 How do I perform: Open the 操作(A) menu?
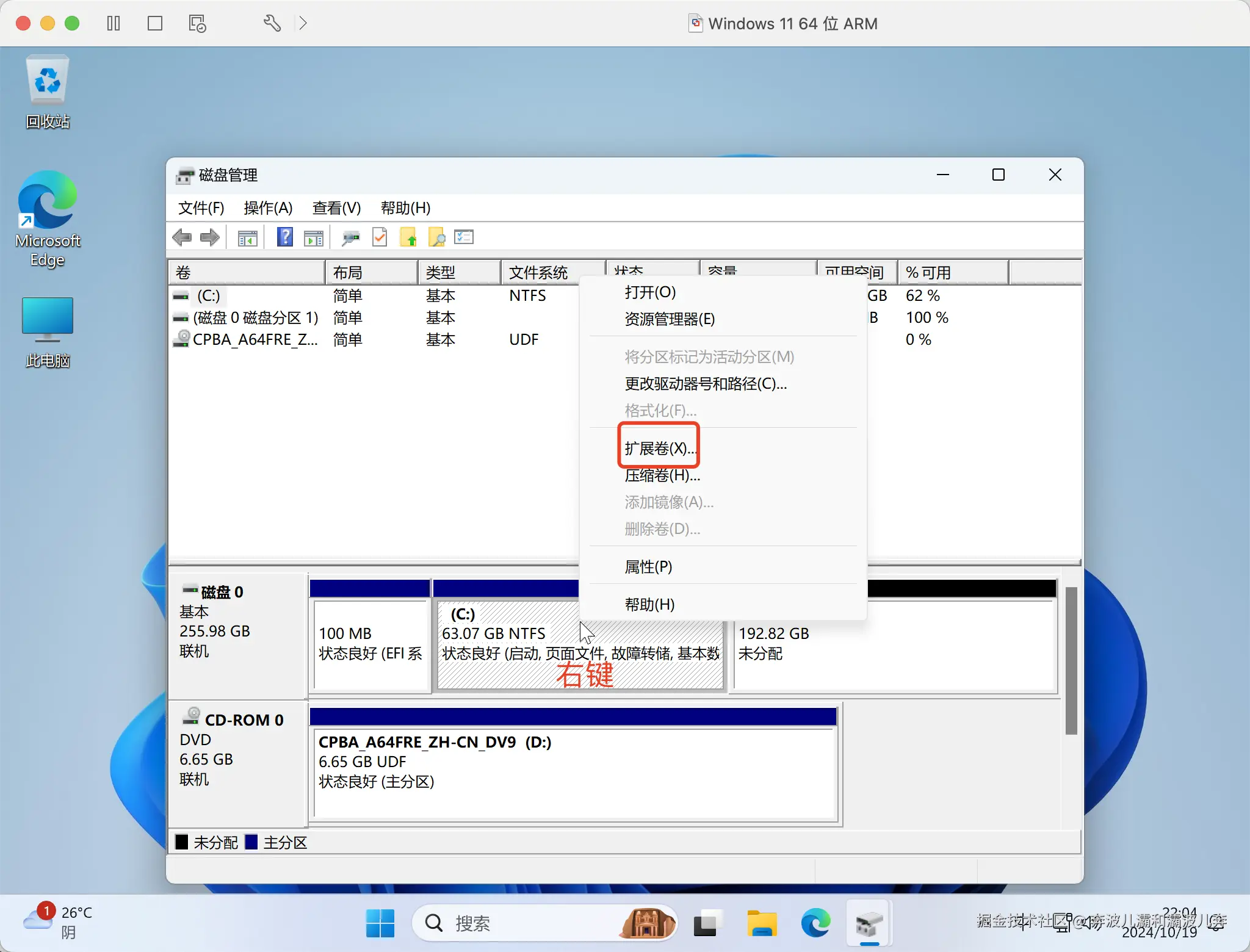268,208
